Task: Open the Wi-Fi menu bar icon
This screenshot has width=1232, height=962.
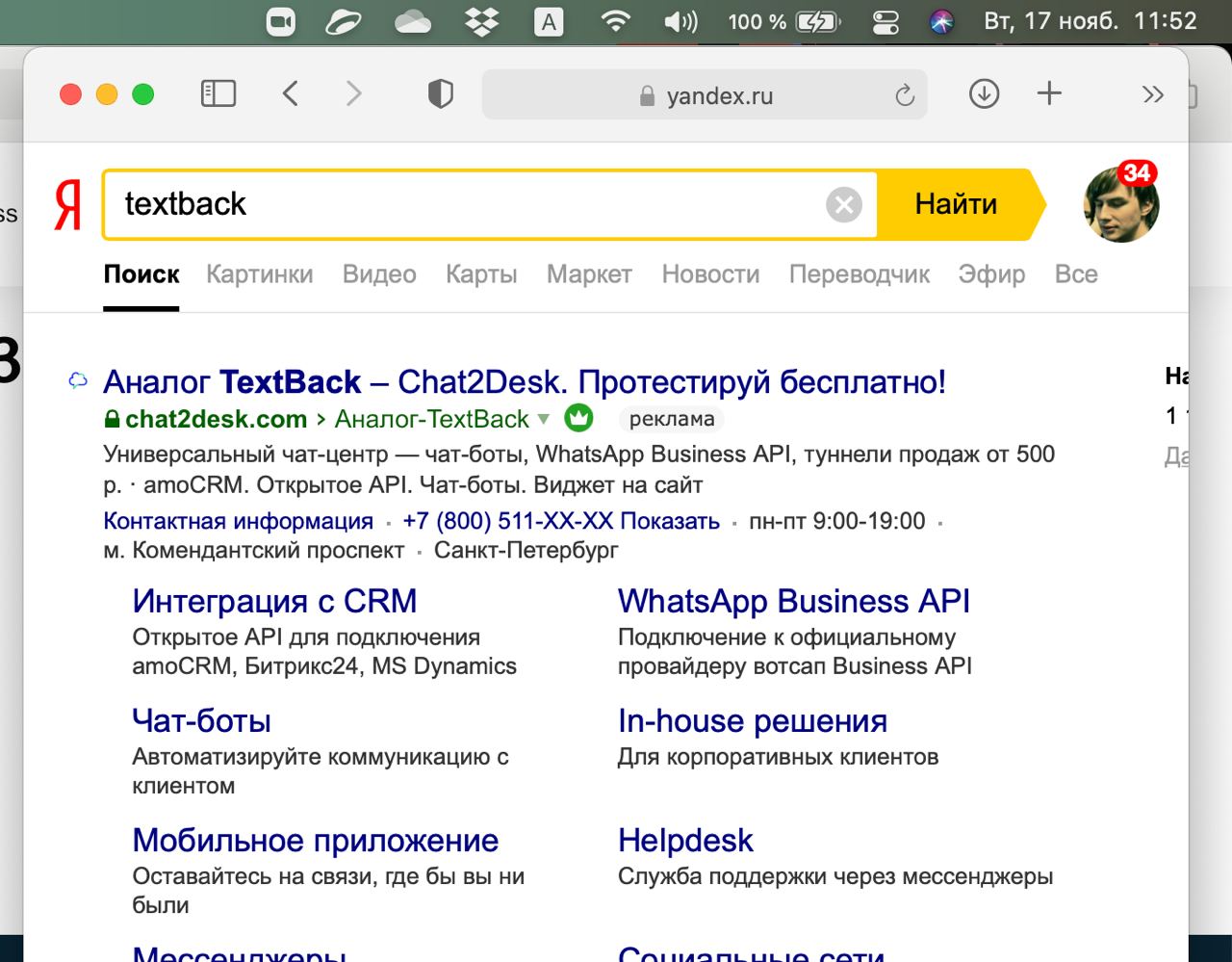Action: (x=615, y=21)
